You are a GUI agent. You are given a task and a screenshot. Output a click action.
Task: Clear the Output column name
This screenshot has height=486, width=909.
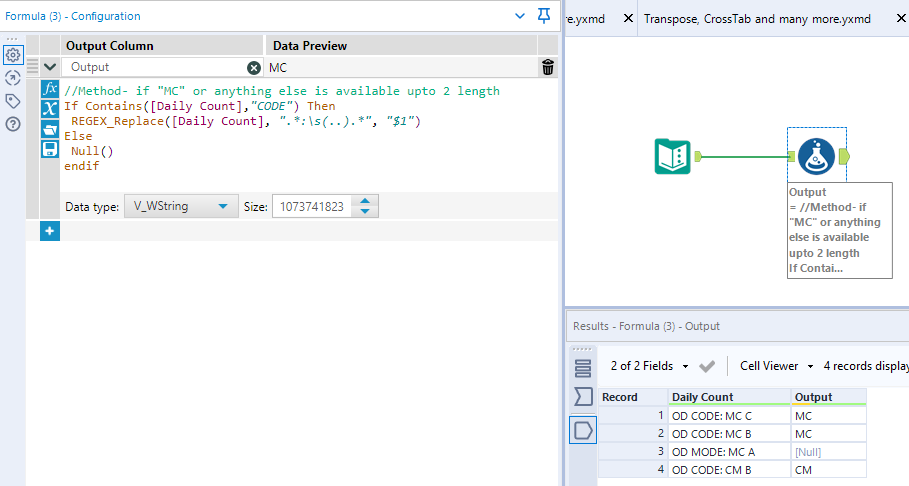pos(254,68)
